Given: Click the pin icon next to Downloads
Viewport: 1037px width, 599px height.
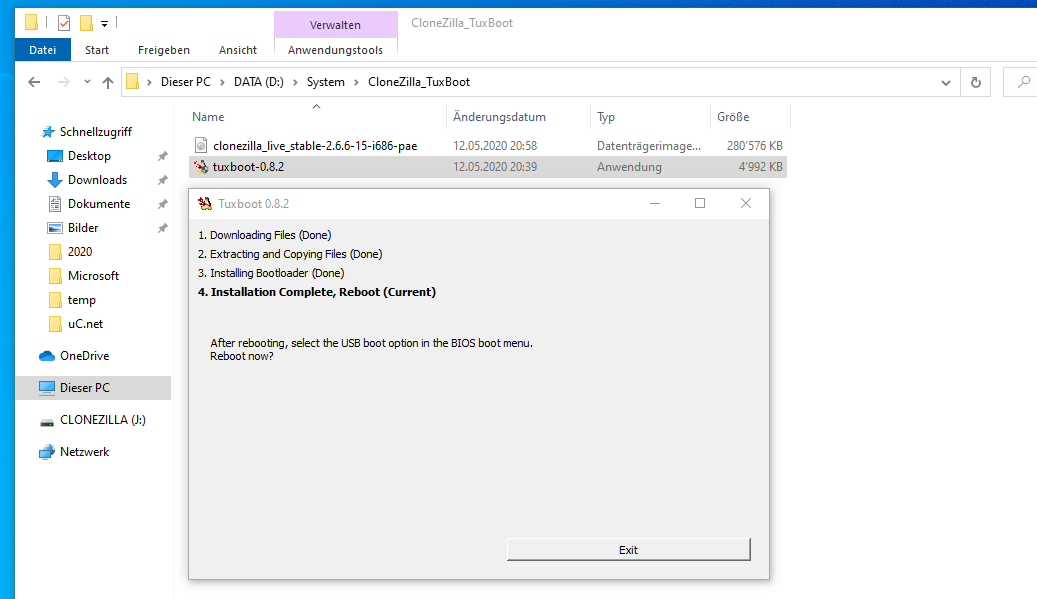Looking at the screenshot, I should click(x=162, y=180).
